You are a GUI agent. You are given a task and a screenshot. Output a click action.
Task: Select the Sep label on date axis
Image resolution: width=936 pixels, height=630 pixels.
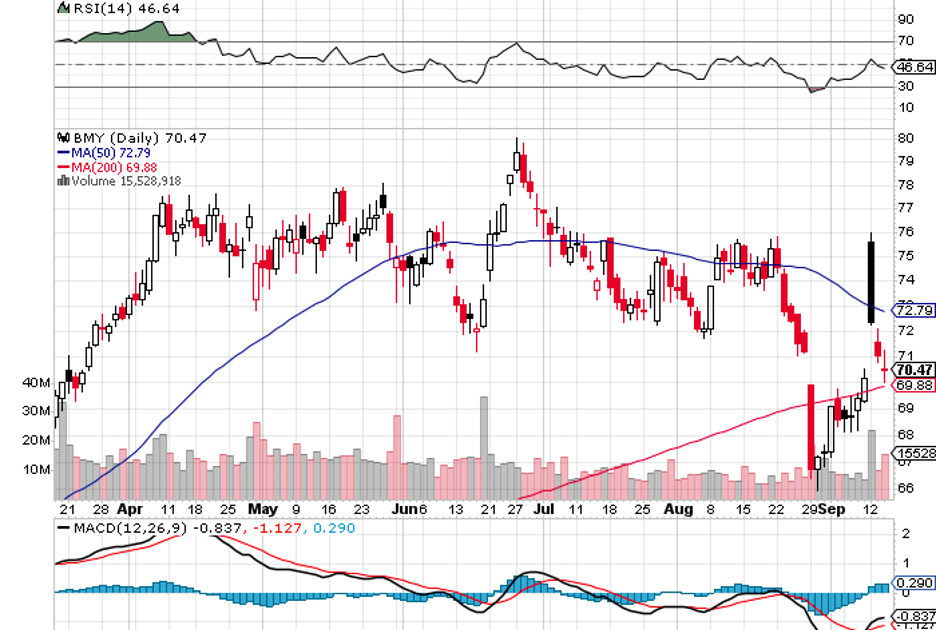coord(830,508)
